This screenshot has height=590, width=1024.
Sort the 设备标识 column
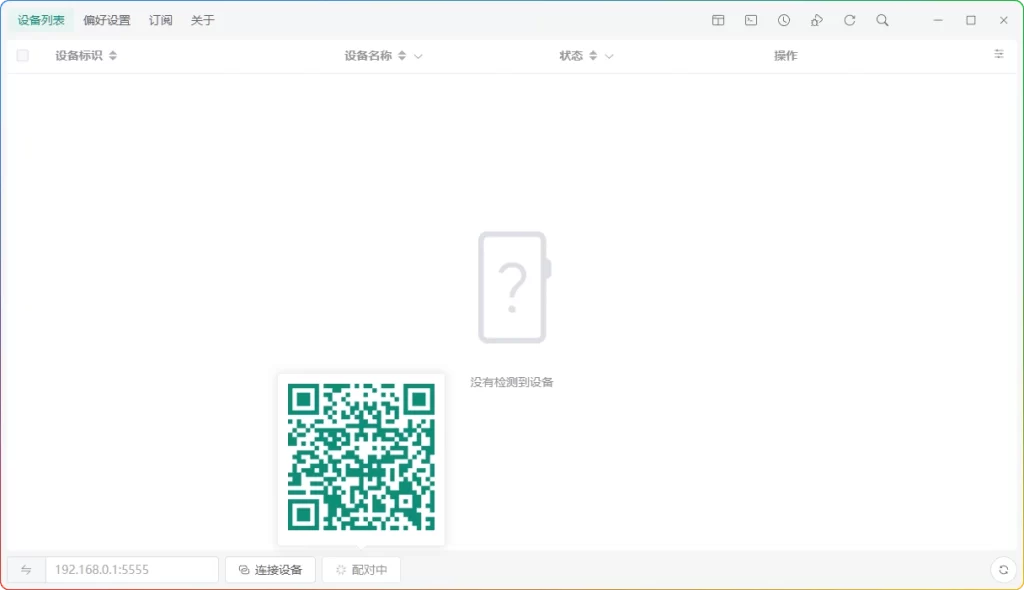112,56
